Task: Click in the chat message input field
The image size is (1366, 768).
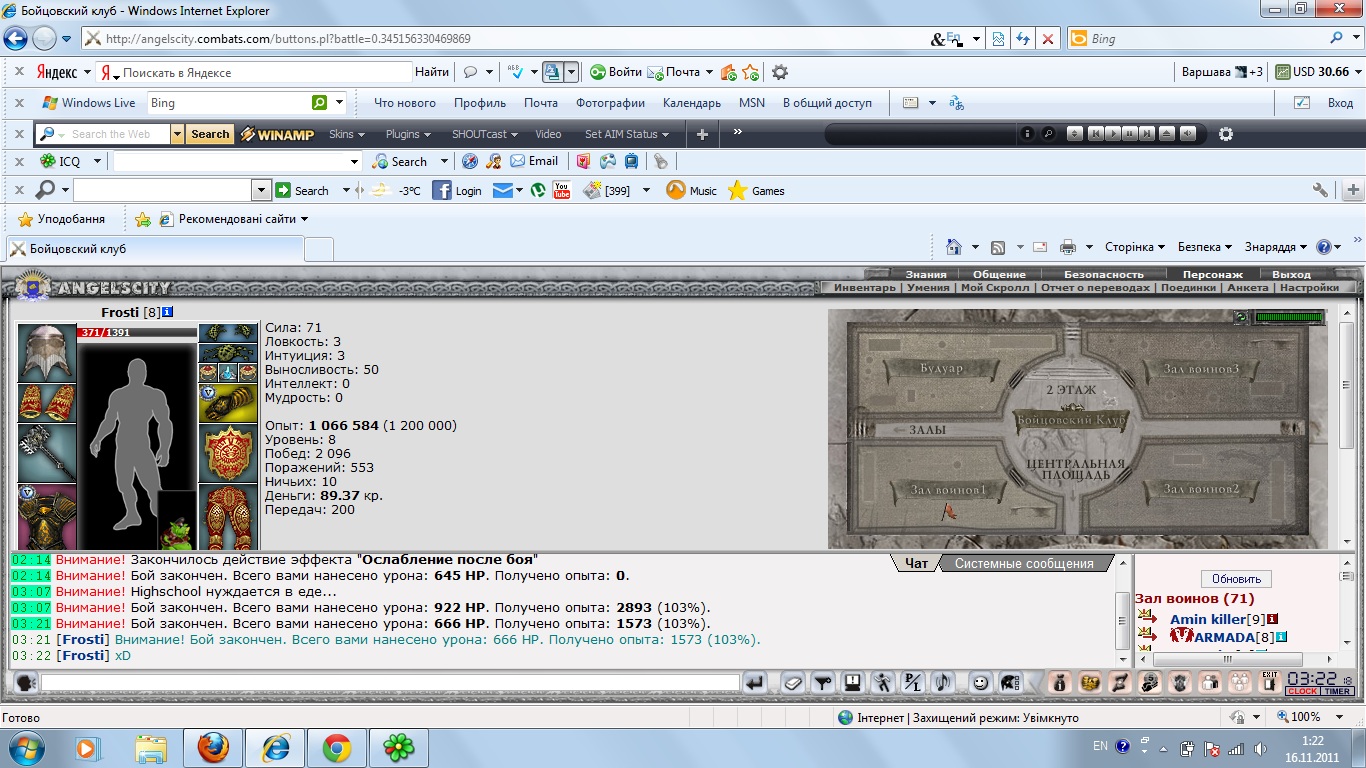Action: tap(390, 683)
